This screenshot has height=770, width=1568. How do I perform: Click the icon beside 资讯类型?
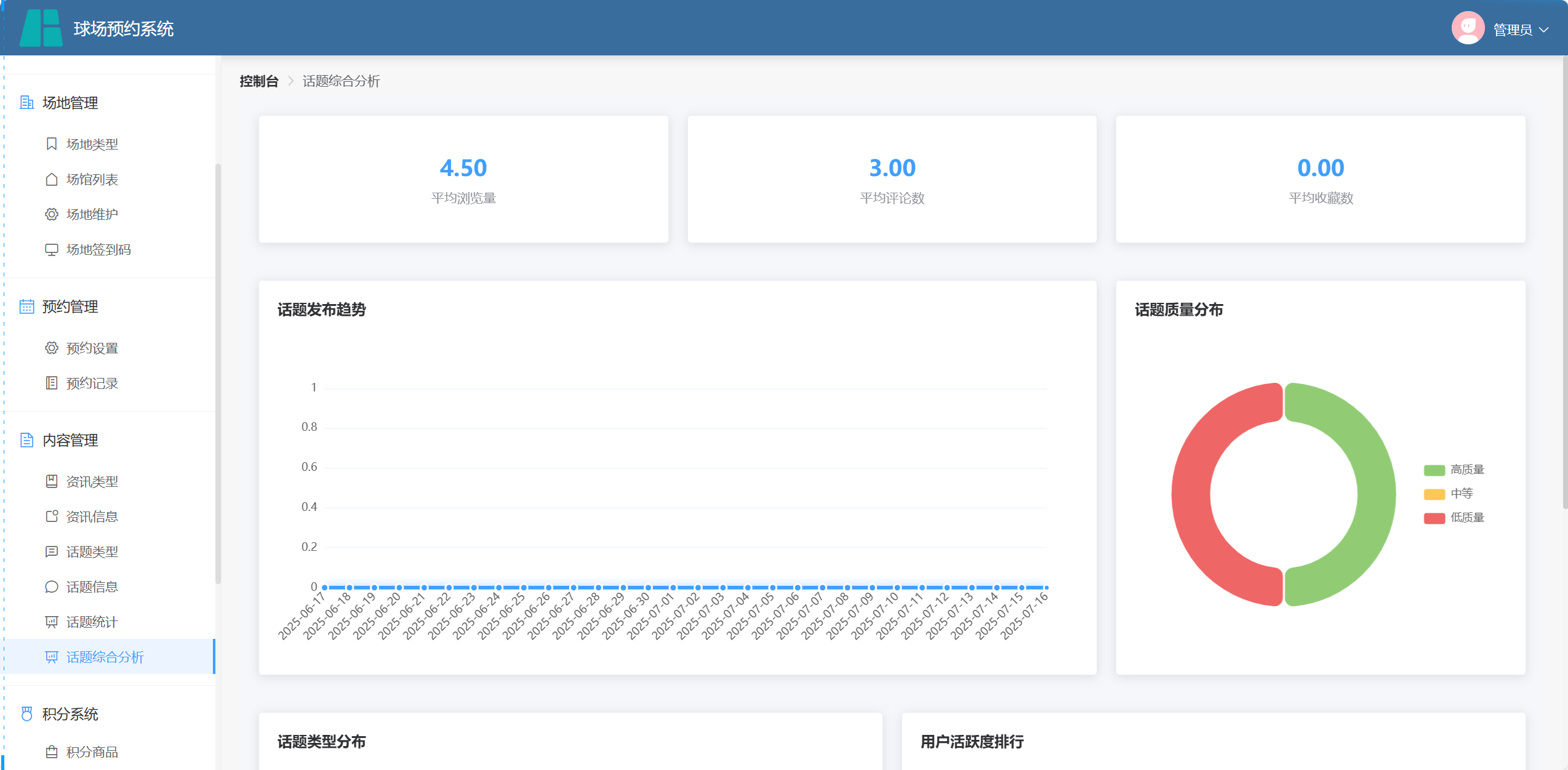coord(52,481)
